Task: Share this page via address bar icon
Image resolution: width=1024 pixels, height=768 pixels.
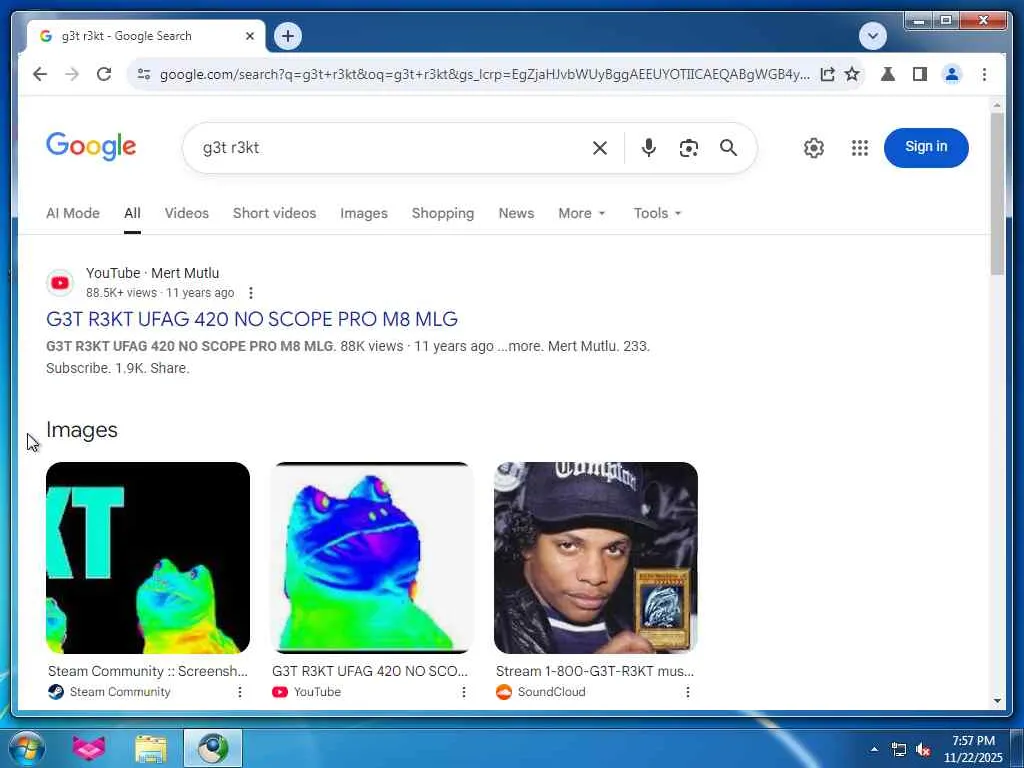Action: point(827,74)
